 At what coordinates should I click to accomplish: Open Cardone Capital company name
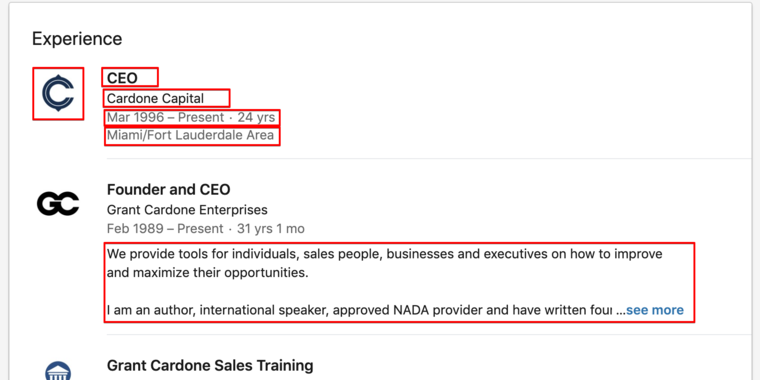(x=155, y=98)
